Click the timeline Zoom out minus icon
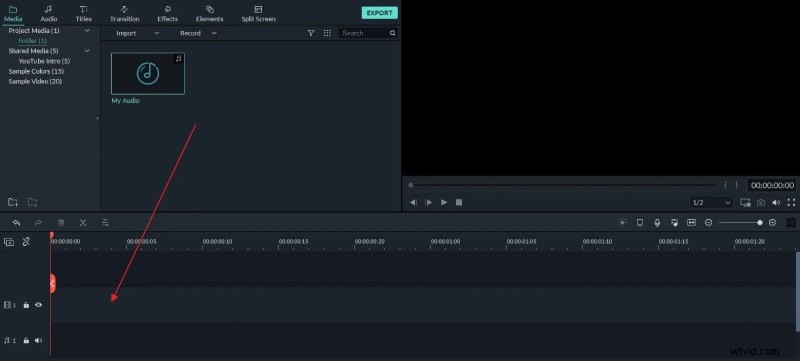The image size is (800, 361). coord(708,223)
